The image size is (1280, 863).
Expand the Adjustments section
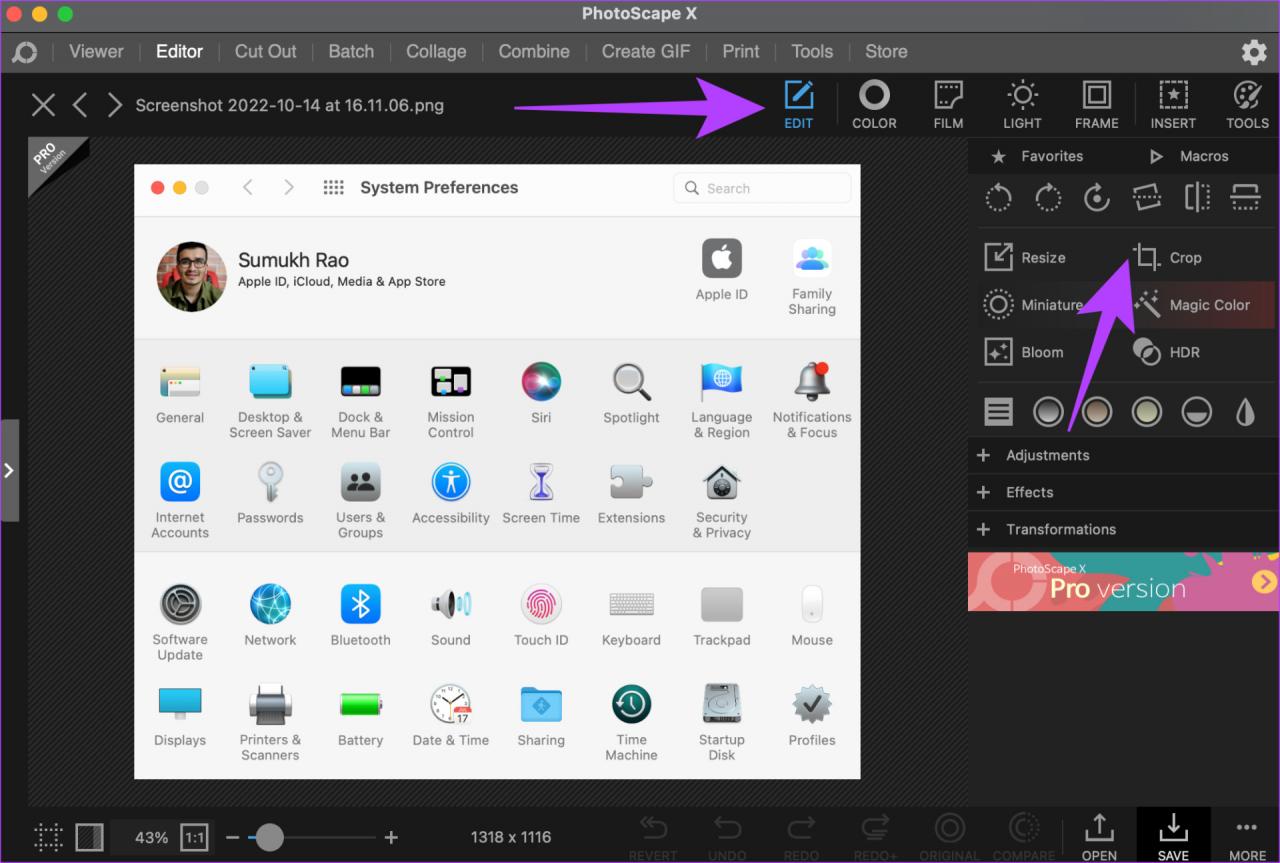coord(1046,455)
